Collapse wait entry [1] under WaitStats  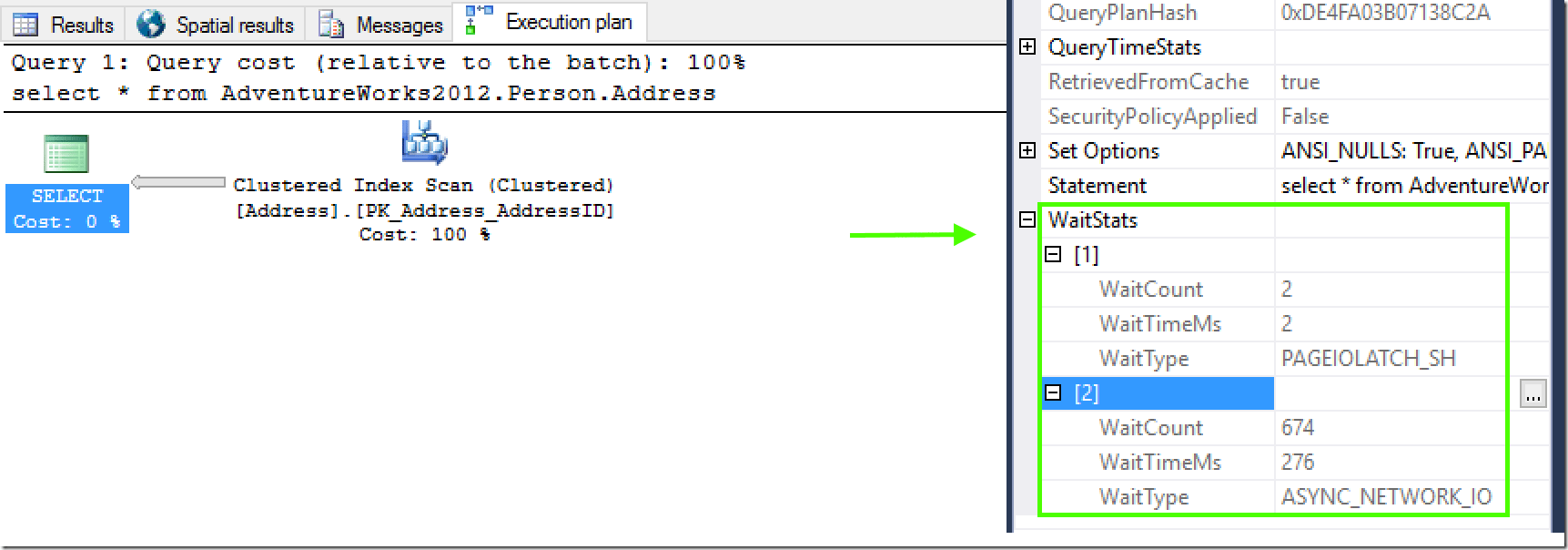1053,254
